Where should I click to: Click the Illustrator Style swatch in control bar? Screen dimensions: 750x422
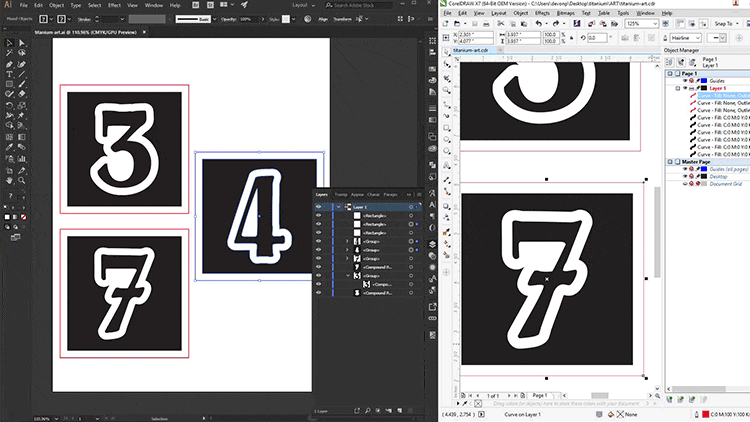tap(286, 19)
